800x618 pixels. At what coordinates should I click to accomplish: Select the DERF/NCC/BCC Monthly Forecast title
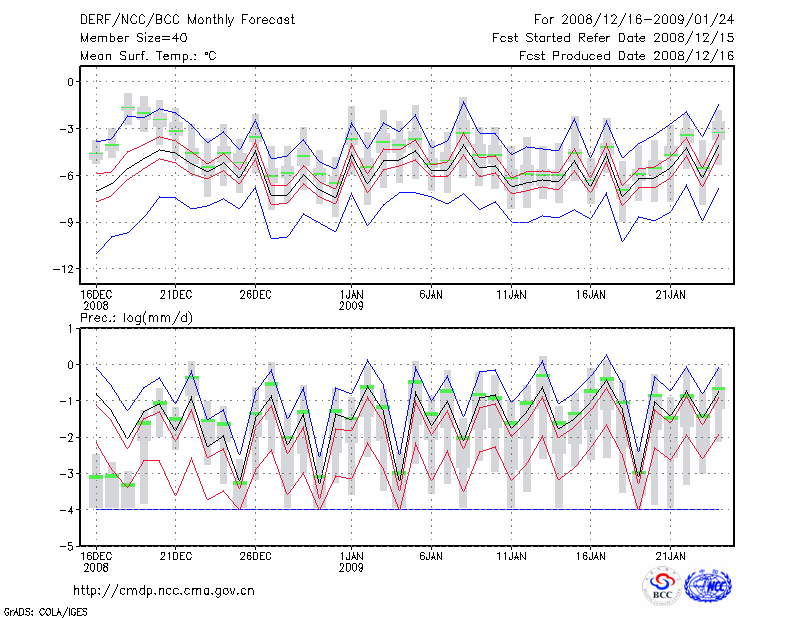(188, 20)
